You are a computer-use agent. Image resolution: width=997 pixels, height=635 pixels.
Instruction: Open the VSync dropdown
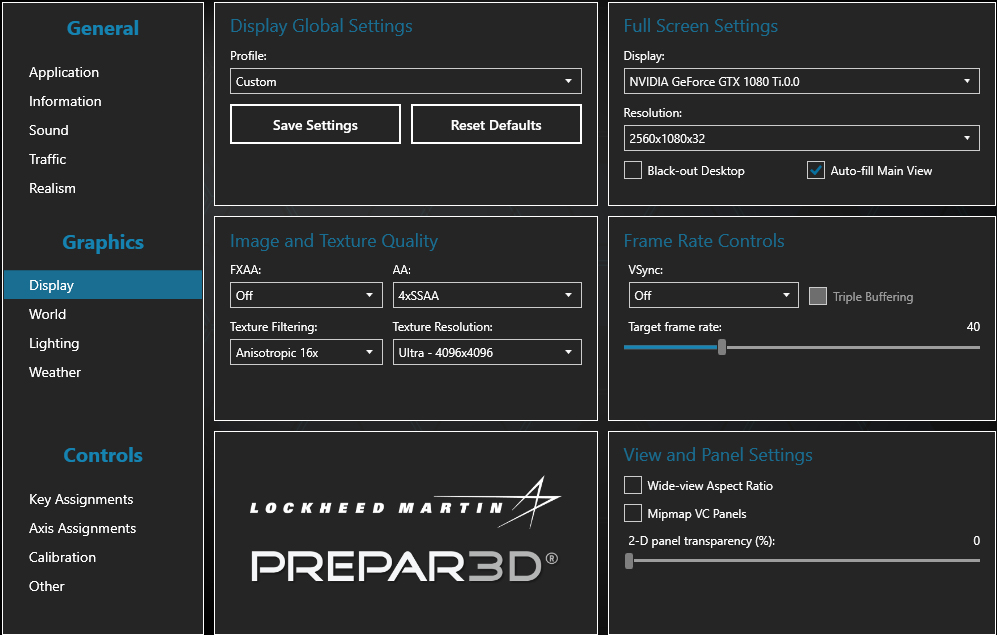click(x=713, y=295)
